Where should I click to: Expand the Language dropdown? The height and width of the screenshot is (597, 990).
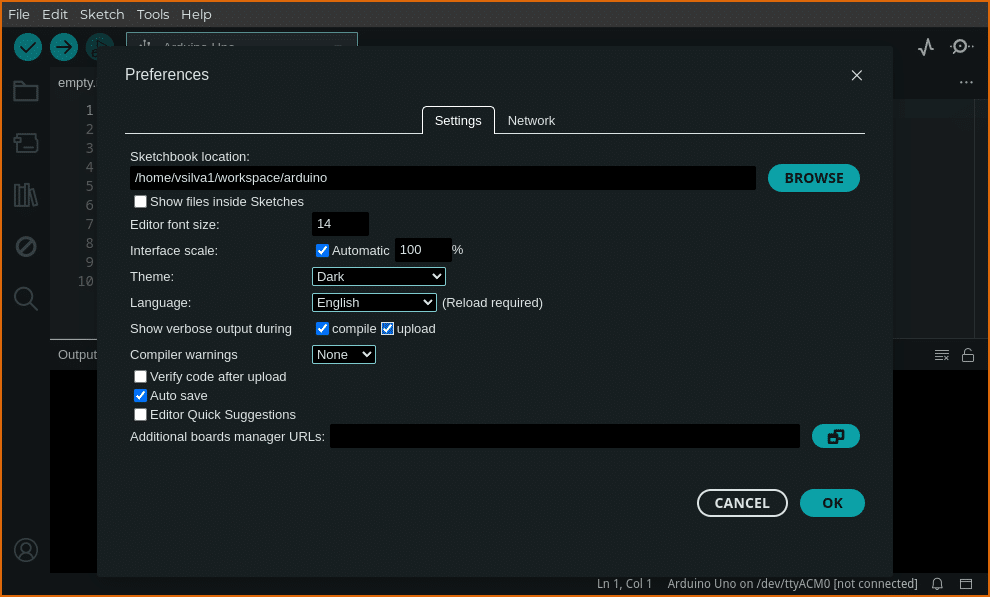pos(374,303)
